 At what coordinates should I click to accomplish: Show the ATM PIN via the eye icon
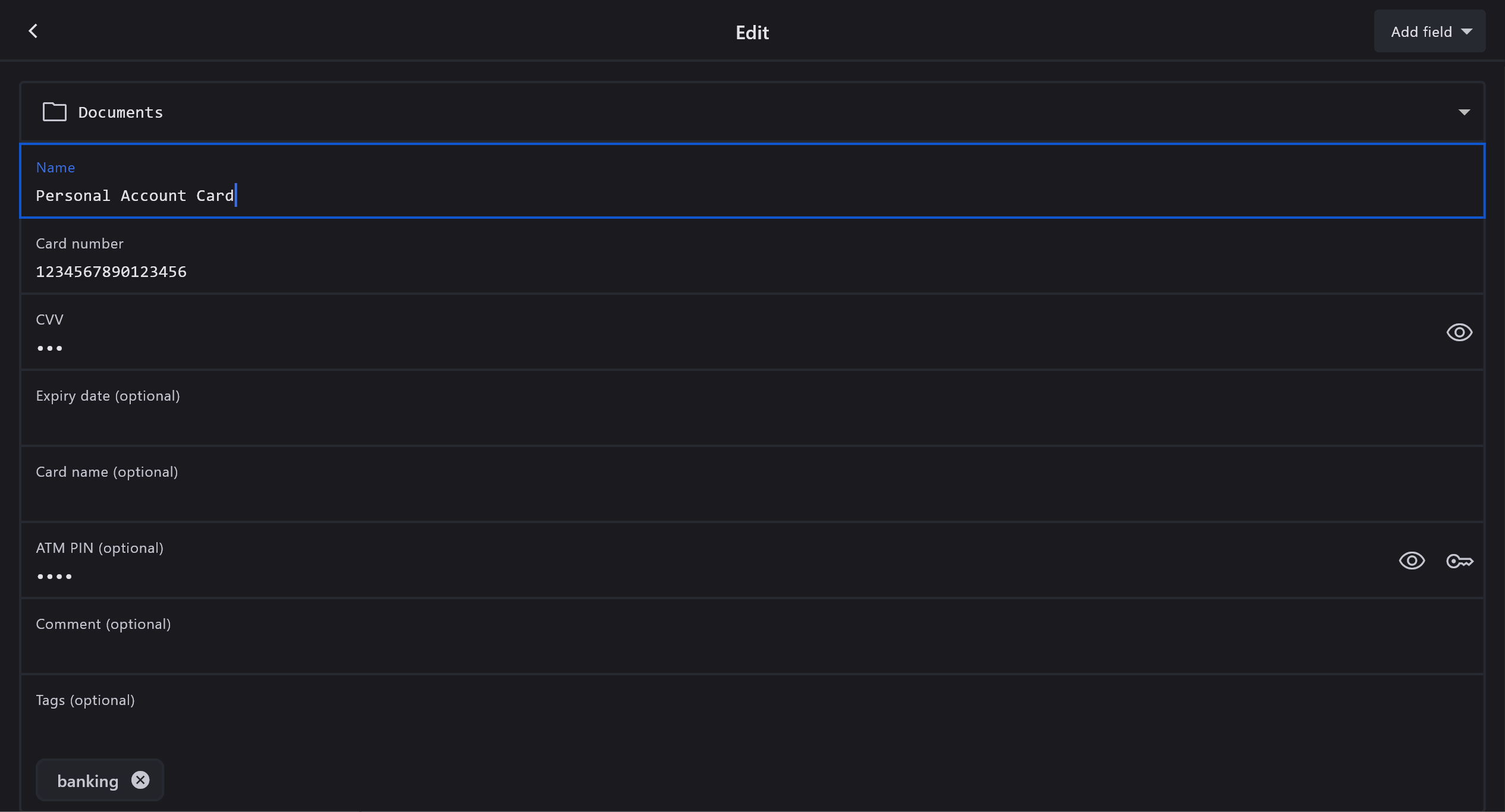point(1412,561)
